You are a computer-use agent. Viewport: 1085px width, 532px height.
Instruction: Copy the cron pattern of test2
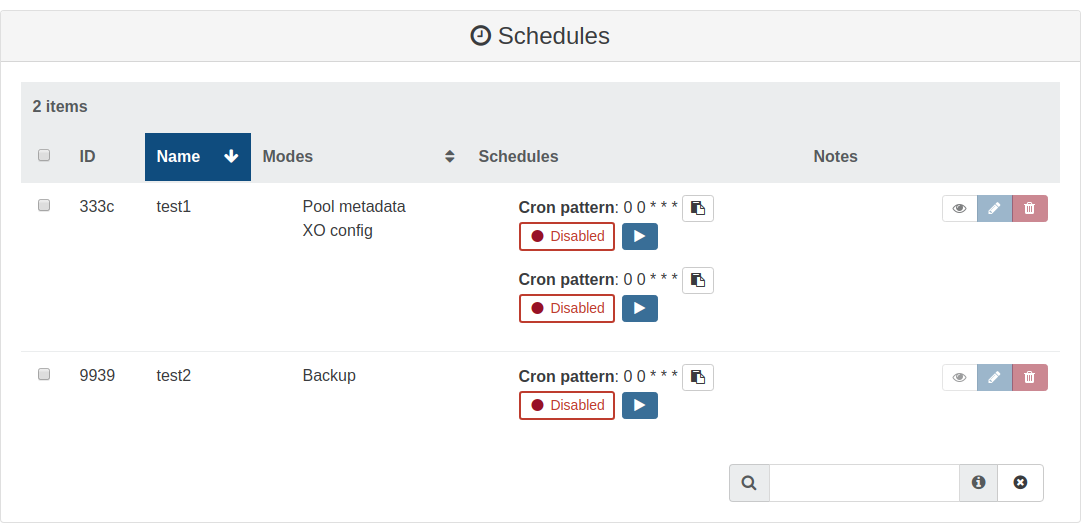pyautogui.click(x=698, y=377)
